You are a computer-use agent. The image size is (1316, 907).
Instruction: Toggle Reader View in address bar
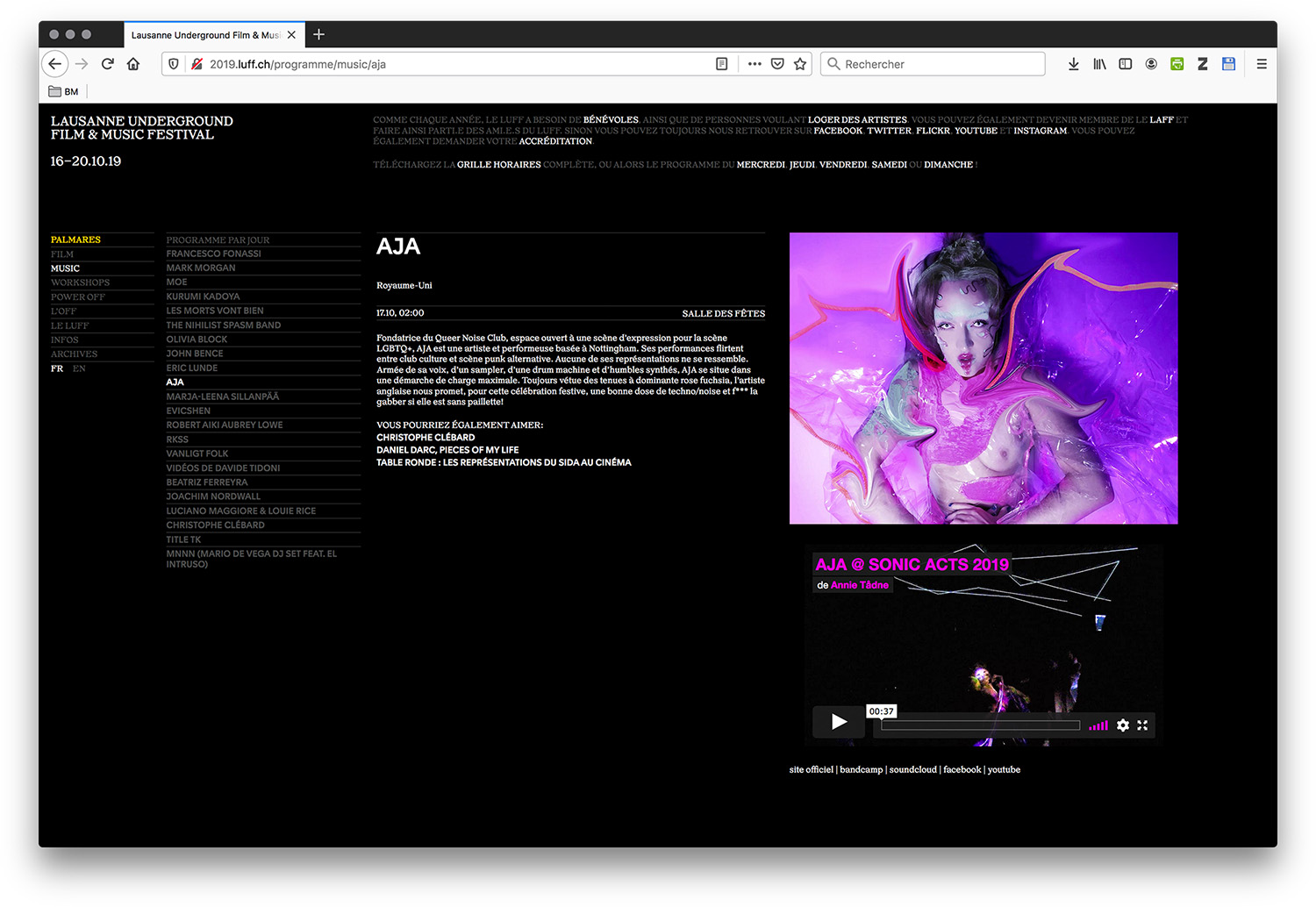click(x=721, y=64)
